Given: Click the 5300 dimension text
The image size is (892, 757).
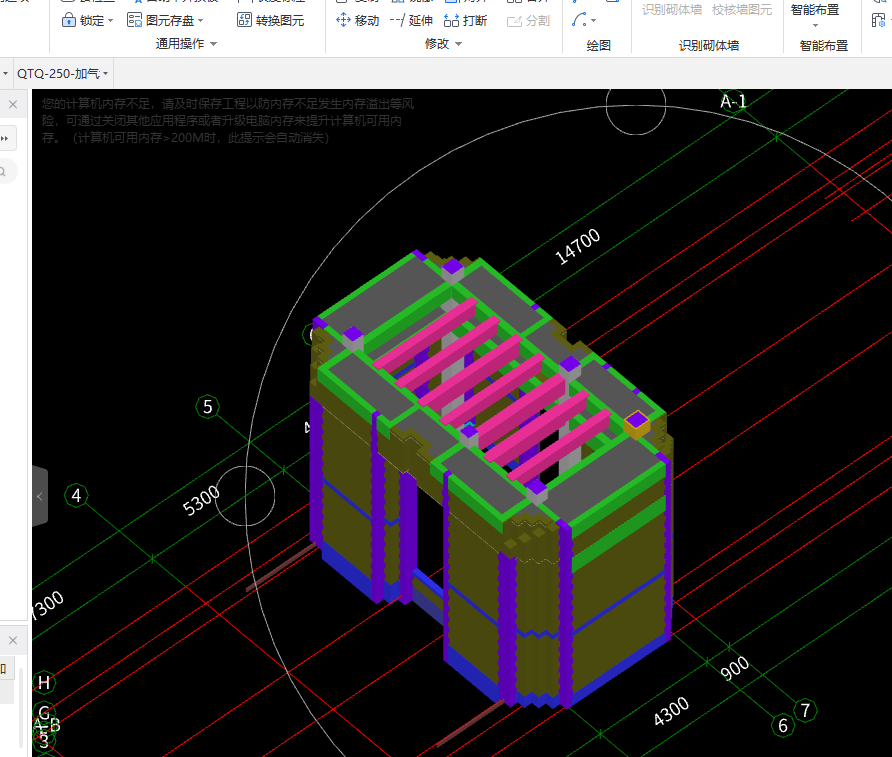Looking at the screenshot, I should [x=201, y=500].
